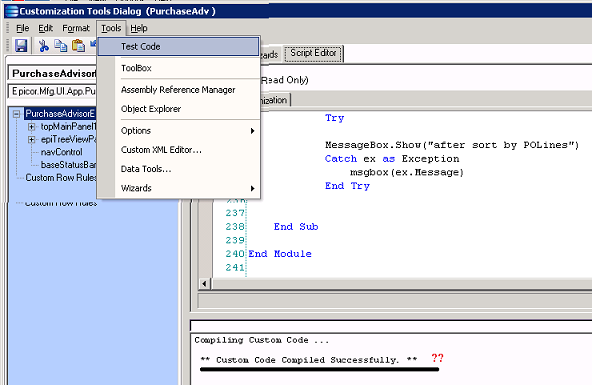Image resolution: width=592 pixels, height=385 pixels.
Task: Click the Copy toolbar icon
Action: pyautogui.click(x=60, y=46)
